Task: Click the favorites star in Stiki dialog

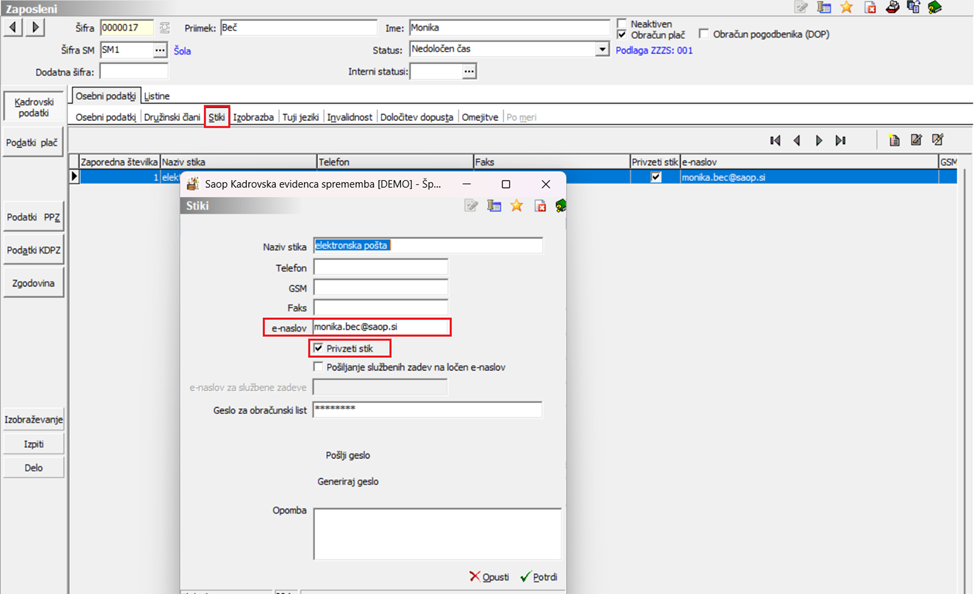Action: tap(517, 206)
